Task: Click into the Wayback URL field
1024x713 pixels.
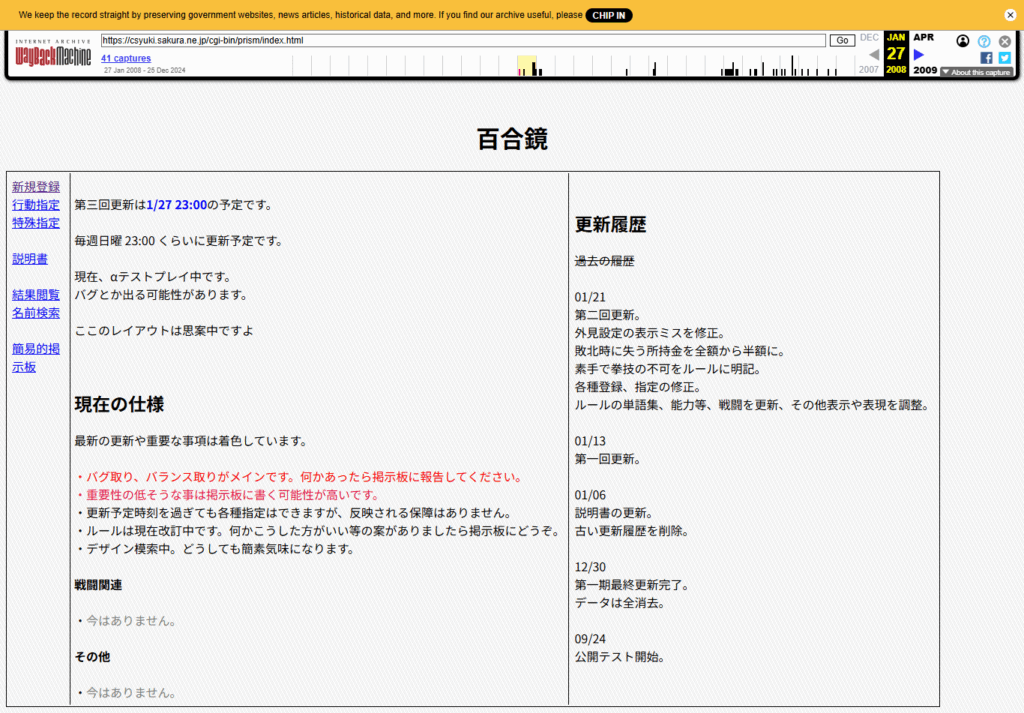Action: coord(463,40)
